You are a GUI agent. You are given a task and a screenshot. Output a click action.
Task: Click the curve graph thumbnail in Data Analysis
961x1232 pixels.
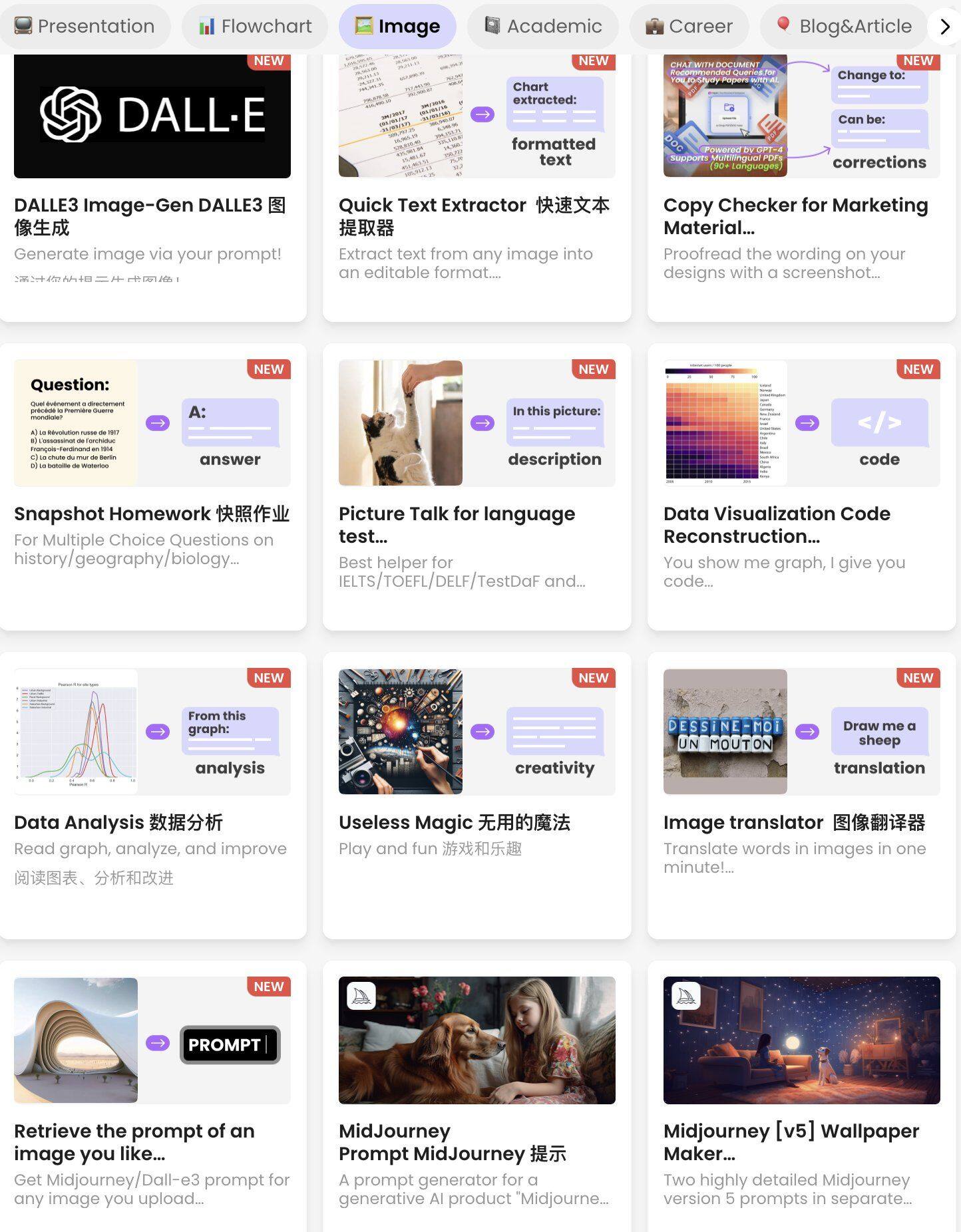click(x=76, y=732)
